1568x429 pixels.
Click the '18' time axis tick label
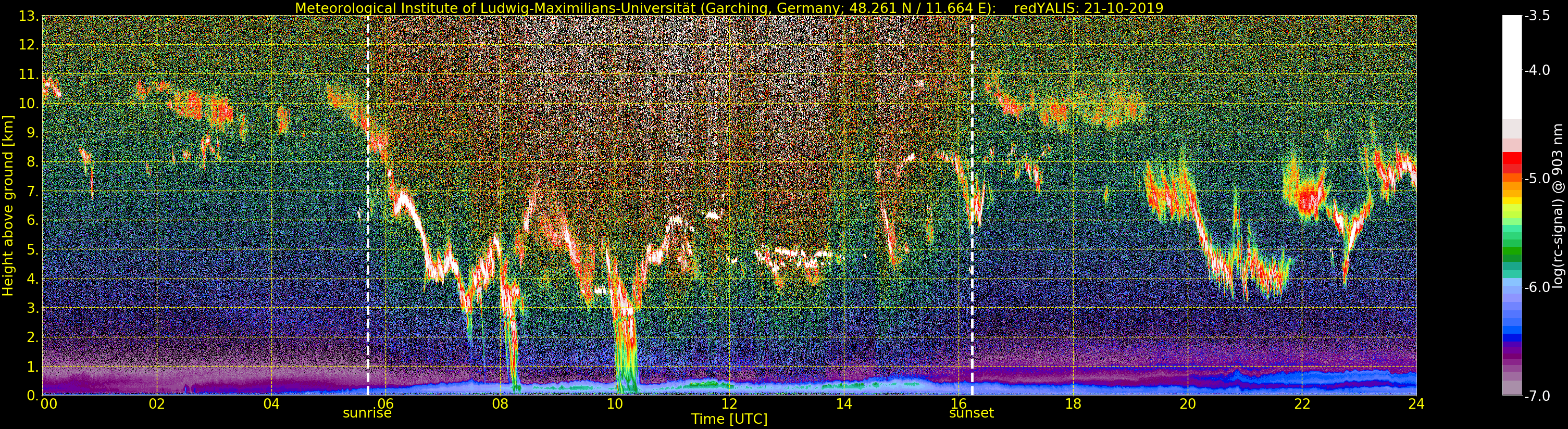click(1073, 404)
